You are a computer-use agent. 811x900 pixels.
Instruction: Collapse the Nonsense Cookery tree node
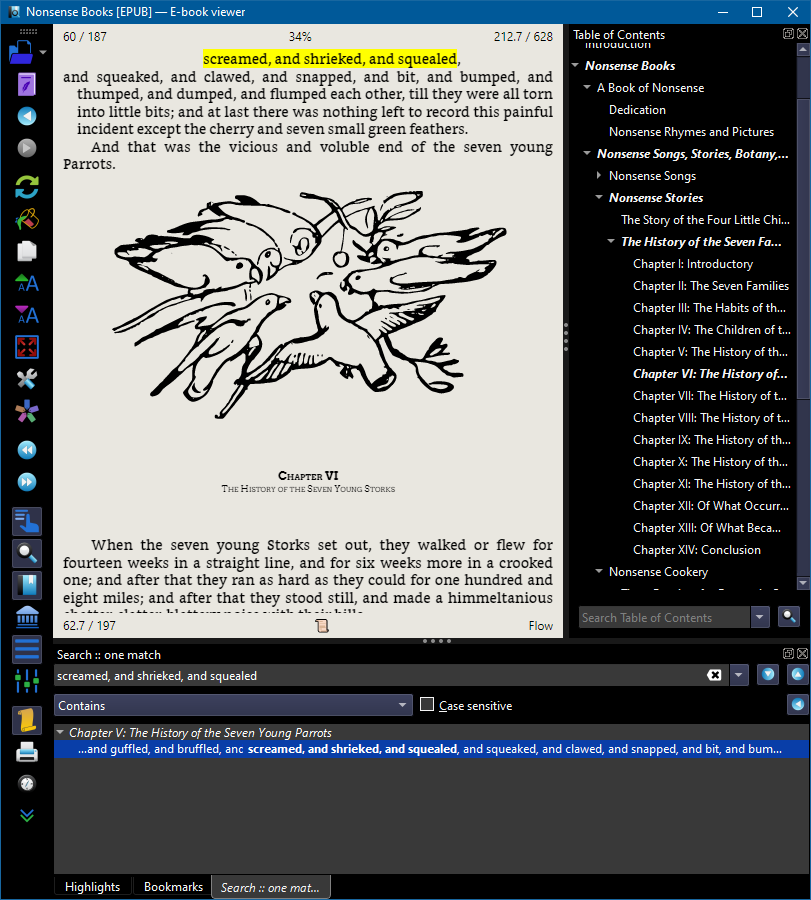tap(599, 571)
